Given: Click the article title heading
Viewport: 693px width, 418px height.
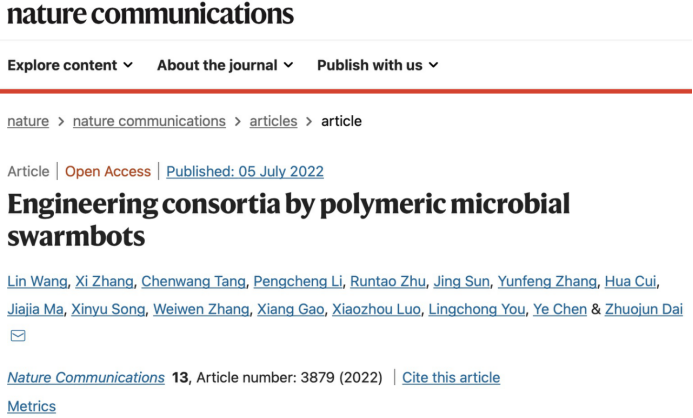Looking at the screenshot, I should 288,220.
